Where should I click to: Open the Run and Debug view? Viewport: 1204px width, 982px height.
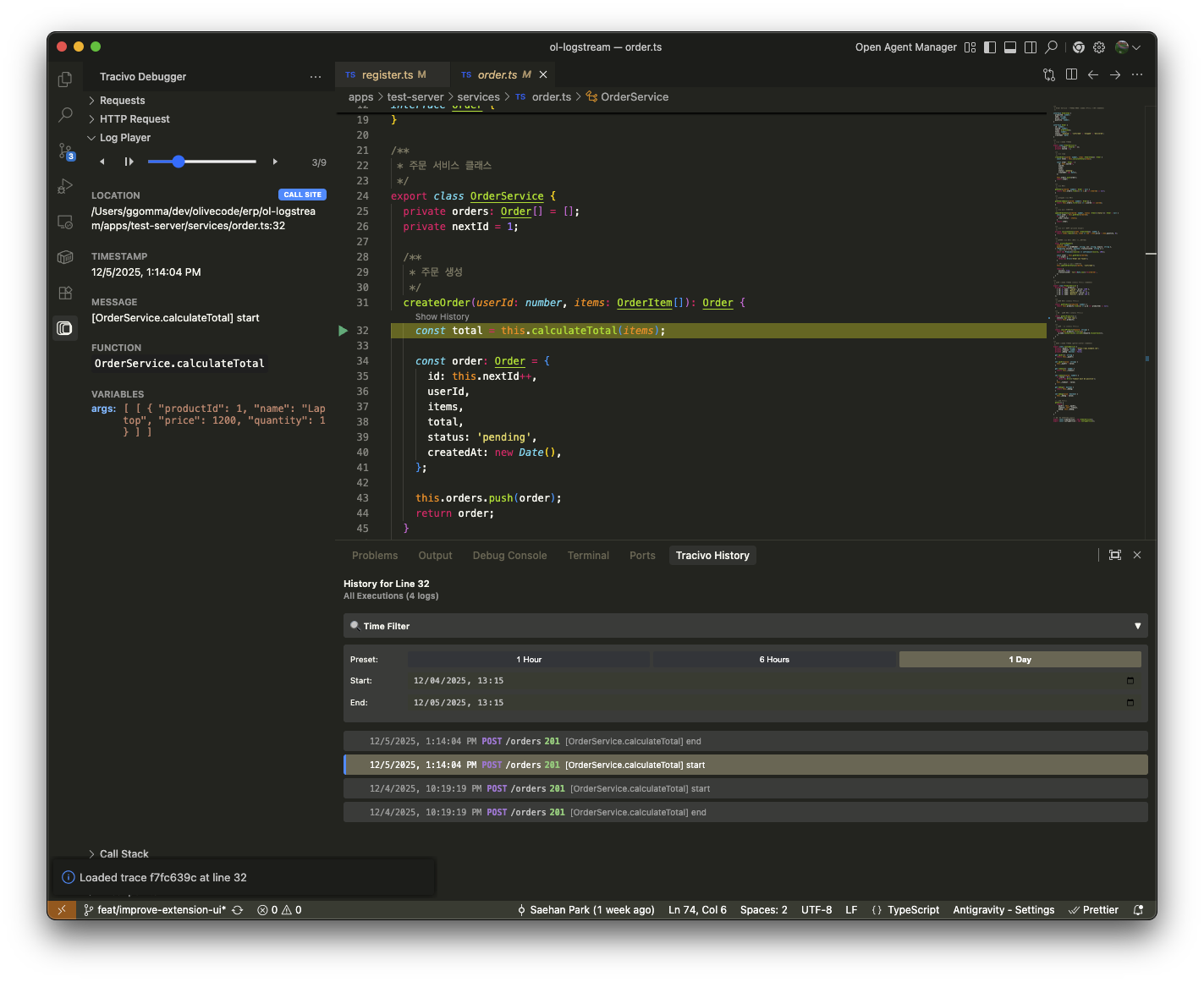[x=65, y=187]
